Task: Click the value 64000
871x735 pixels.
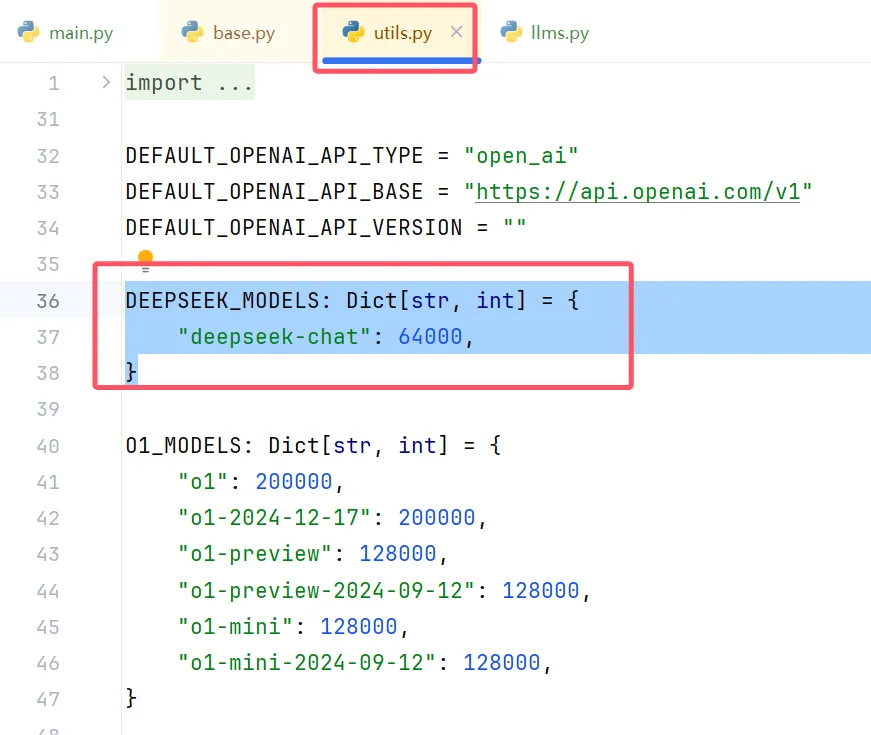Action: [x=431, y=337]
